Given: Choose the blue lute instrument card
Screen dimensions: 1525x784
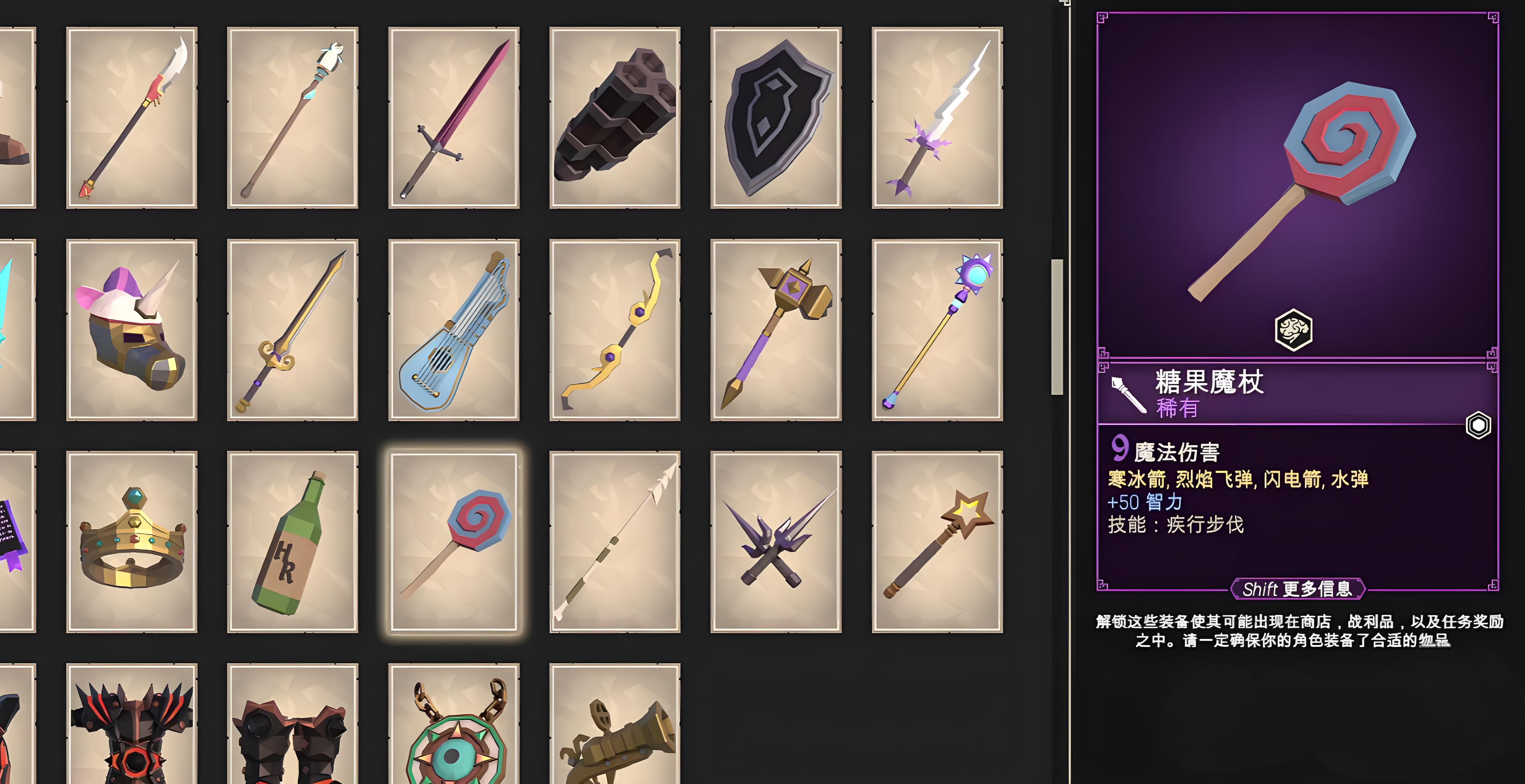Looking at the screenshot, I should (x=453, y=330).
